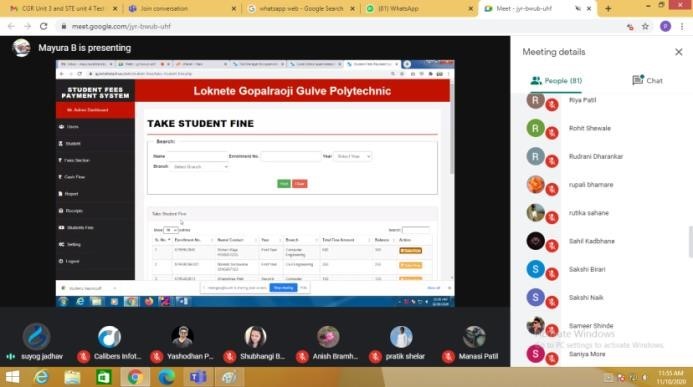Switch to the Chat tab
This screenshot has width=693, height=387.
(647, 80)
